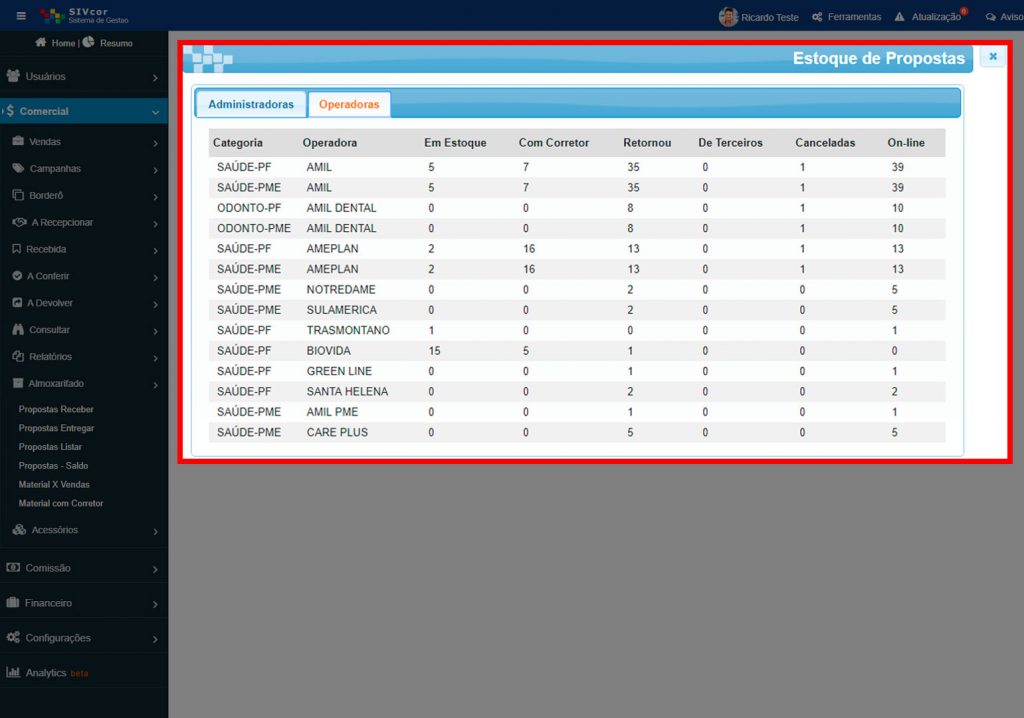Click the Configurações gears icon
Image resolution: width=1024 pixels, height=718 pixels.
[13, 637]
